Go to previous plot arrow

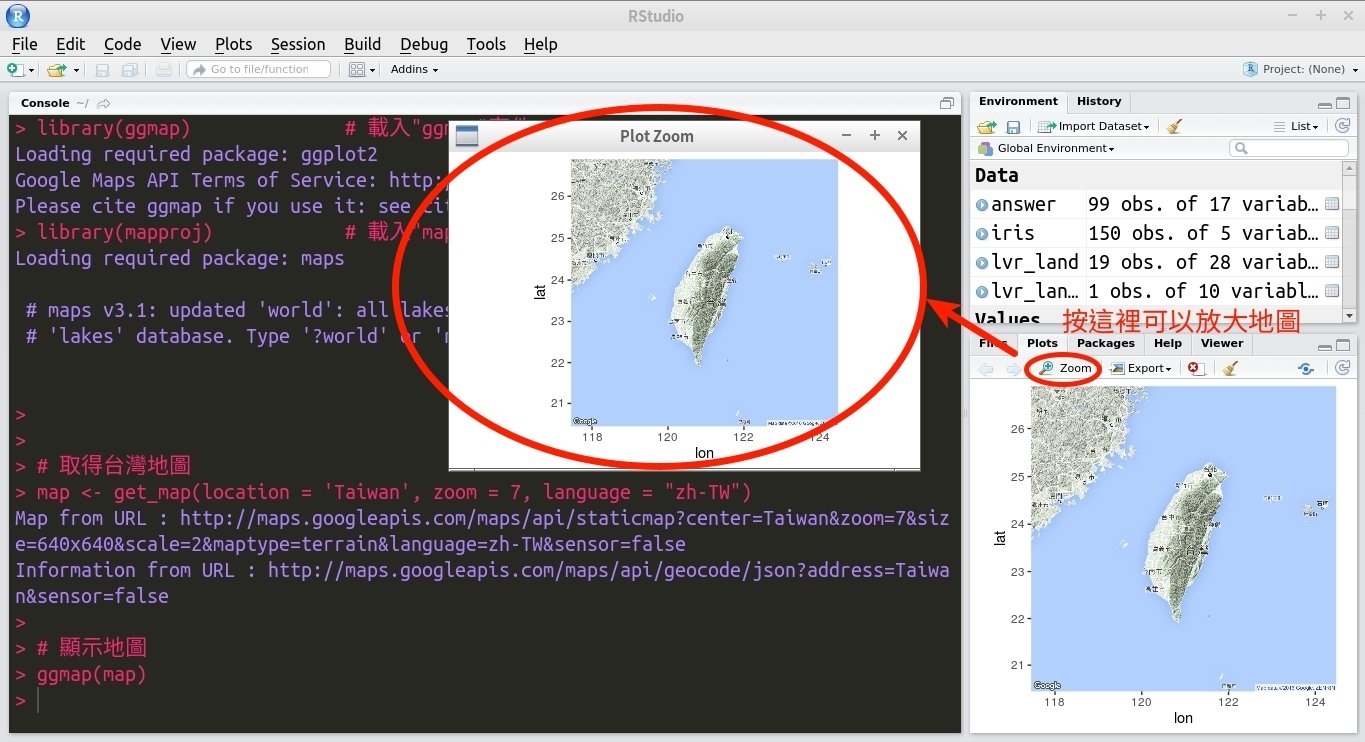986,369
